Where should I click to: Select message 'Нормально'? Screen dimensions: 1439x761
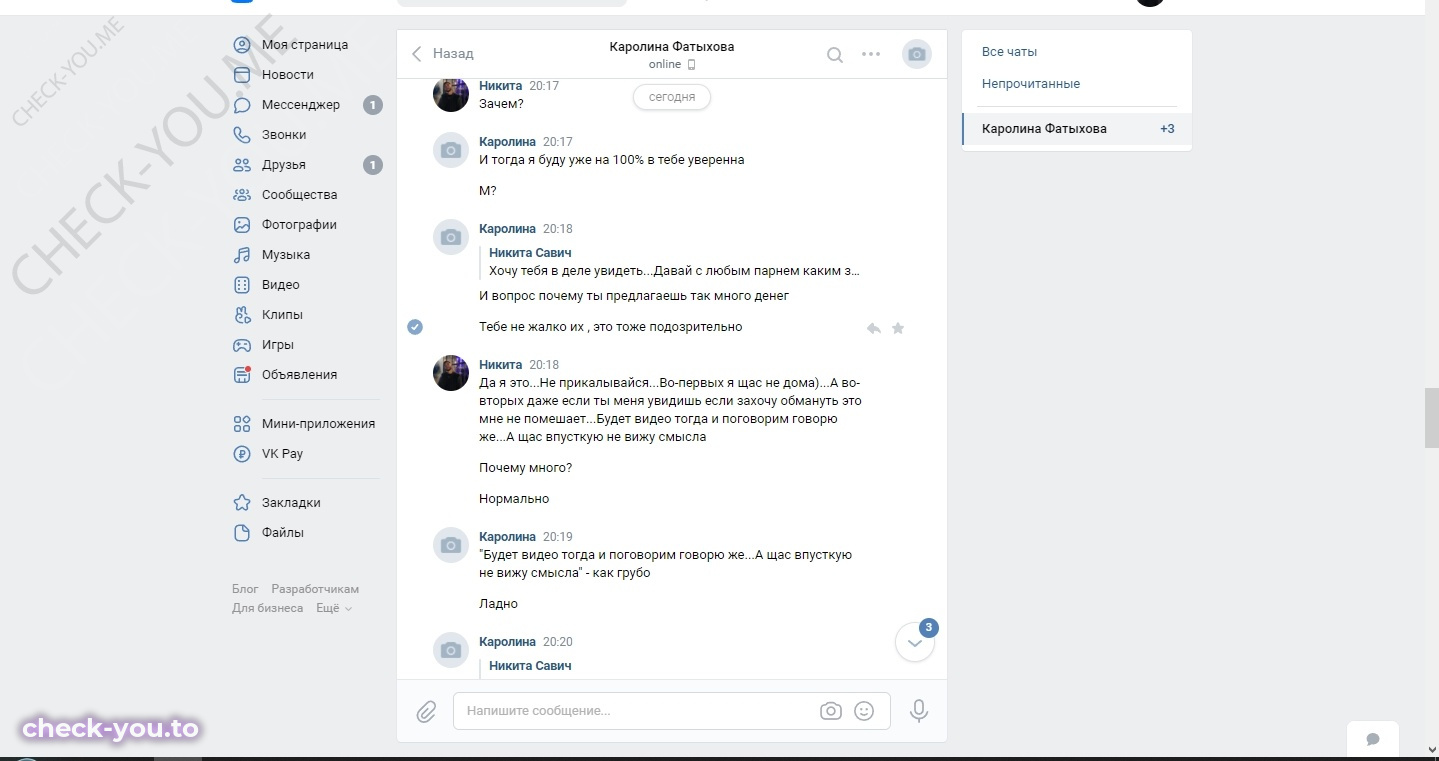click(514, 499)
